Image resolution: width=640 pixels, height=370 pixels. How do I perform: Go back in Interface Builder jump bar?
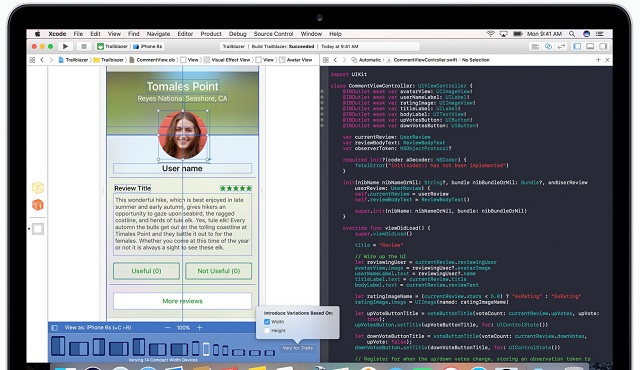[x=42, y=60]
